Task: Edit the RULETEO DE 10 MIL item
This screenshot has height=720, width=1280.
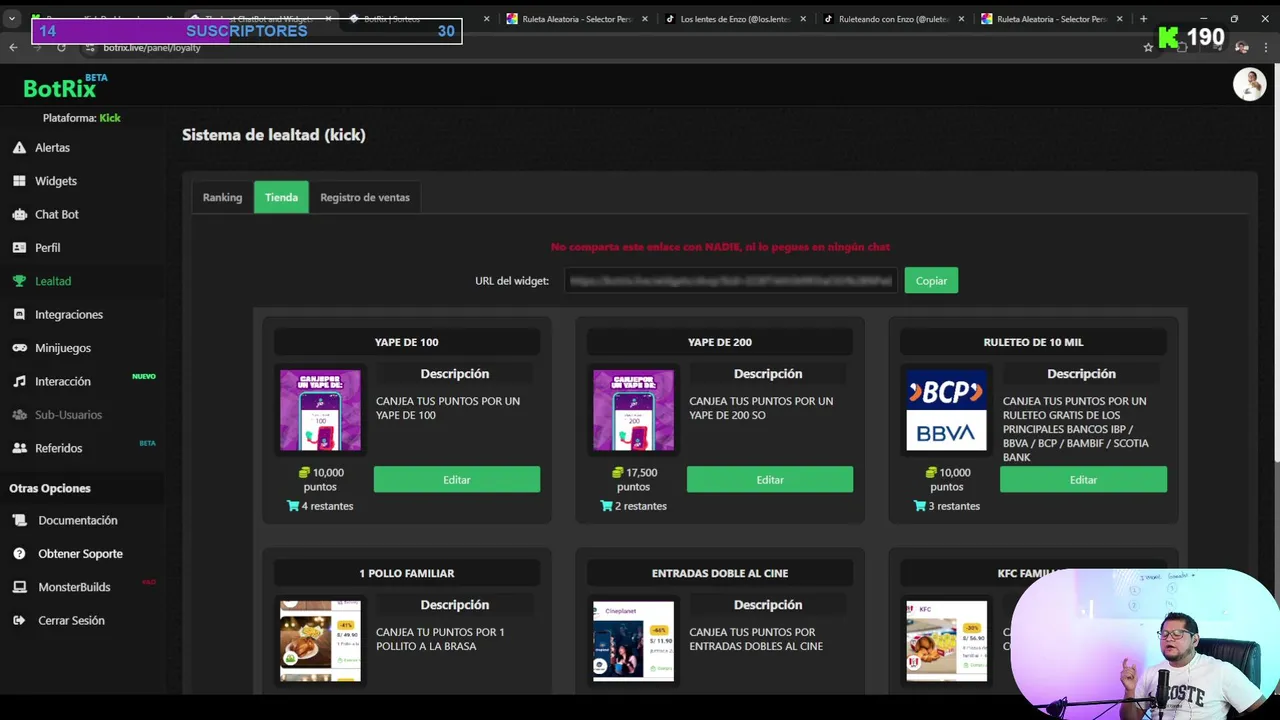Action: (x=1083, y=480)
